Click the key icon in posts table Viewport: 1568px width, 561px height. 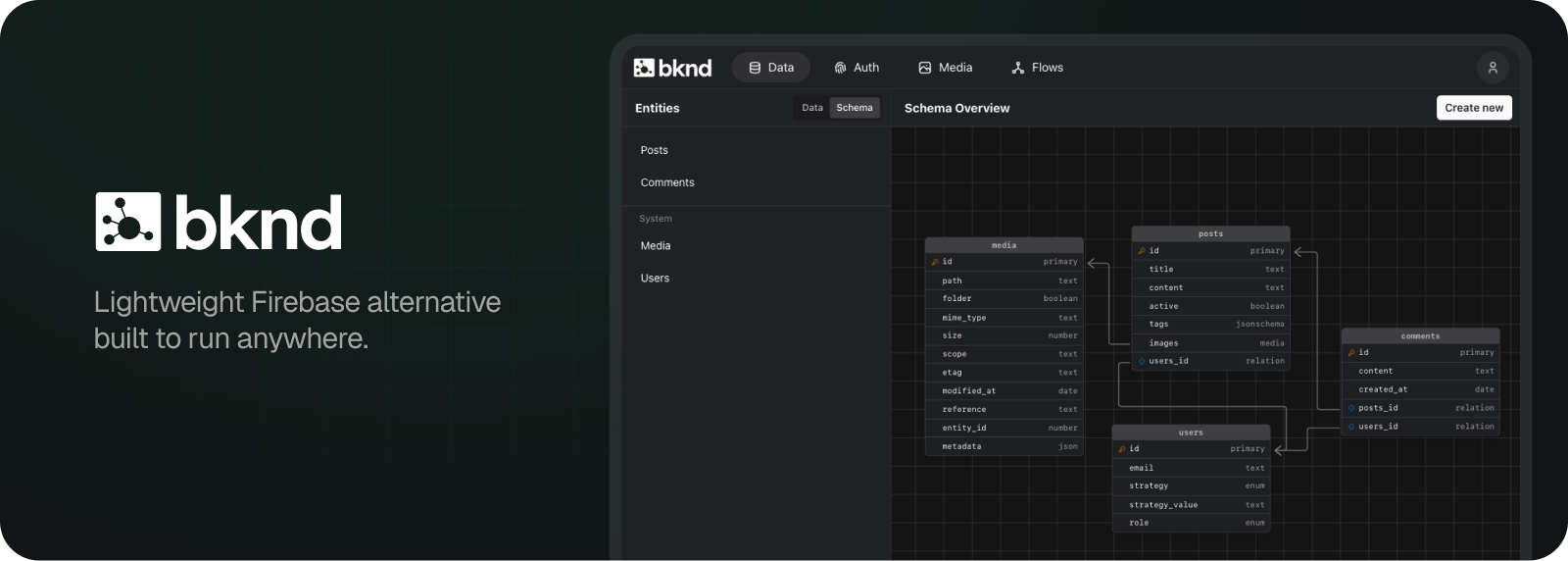[x=1142, y=251]
